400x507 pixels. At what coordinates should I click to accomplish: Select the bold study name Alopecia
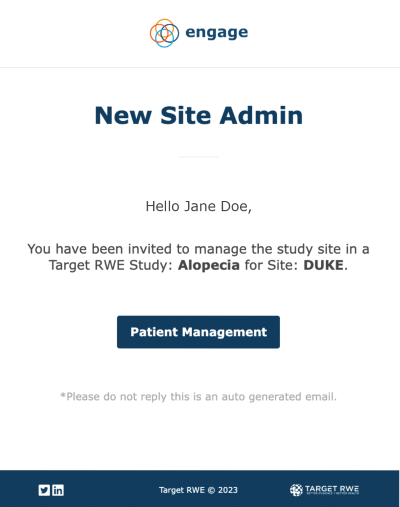click(209, 265)
